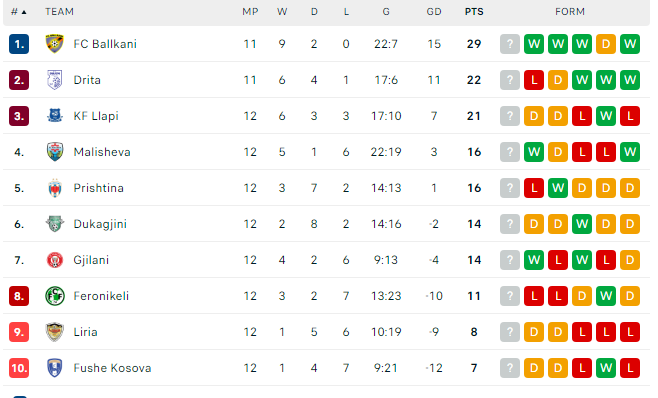658x398 pixels.
Task: Sort standings by PTS column header
Action: tap(474, 12)
